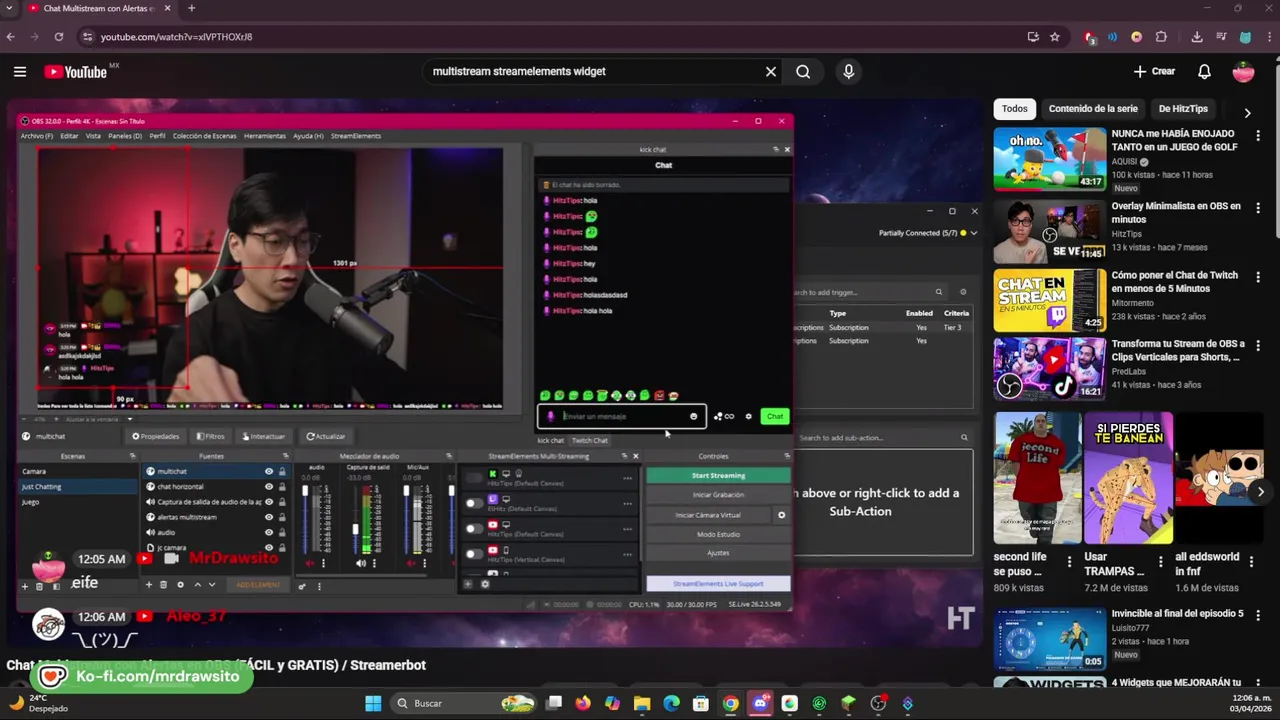
Task: Toggle the YouTube HitzTips Vertical Canvas switch
Action: [x=474, y=553]
